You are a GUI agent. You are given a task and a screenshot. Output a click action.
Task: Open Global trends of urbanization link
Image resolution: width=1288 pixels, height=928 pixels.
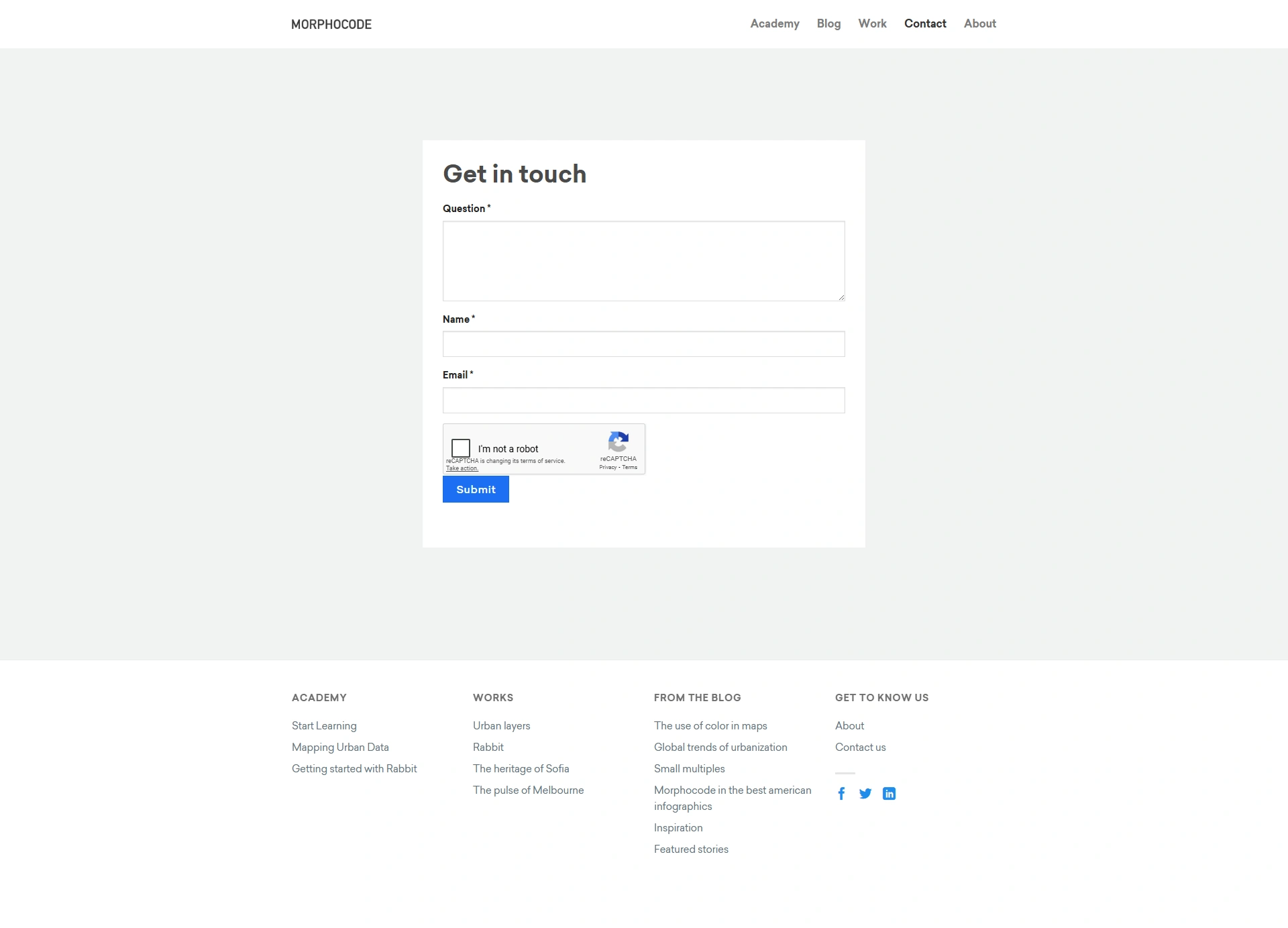(720, 747)
